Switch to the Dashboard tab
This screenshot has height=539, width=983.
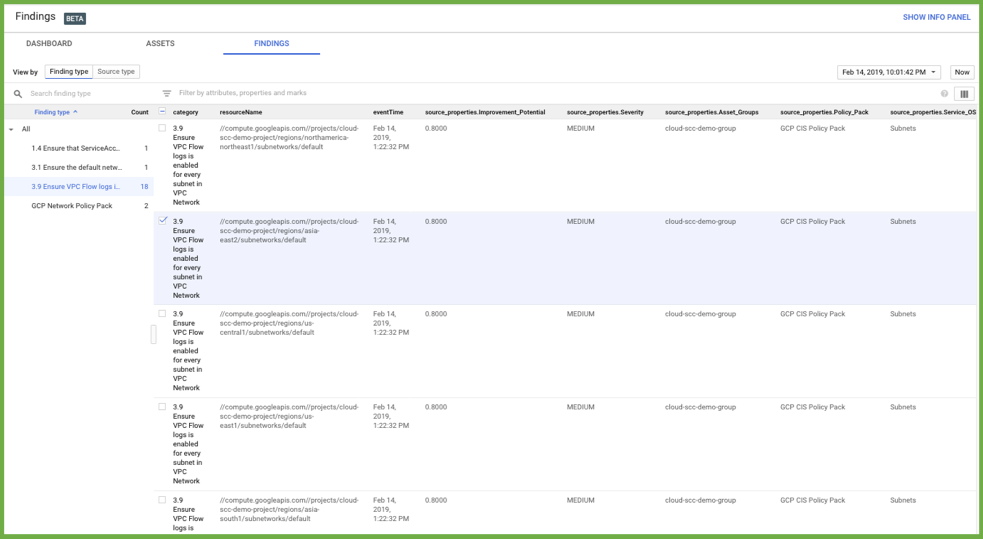tap(49, 43)
